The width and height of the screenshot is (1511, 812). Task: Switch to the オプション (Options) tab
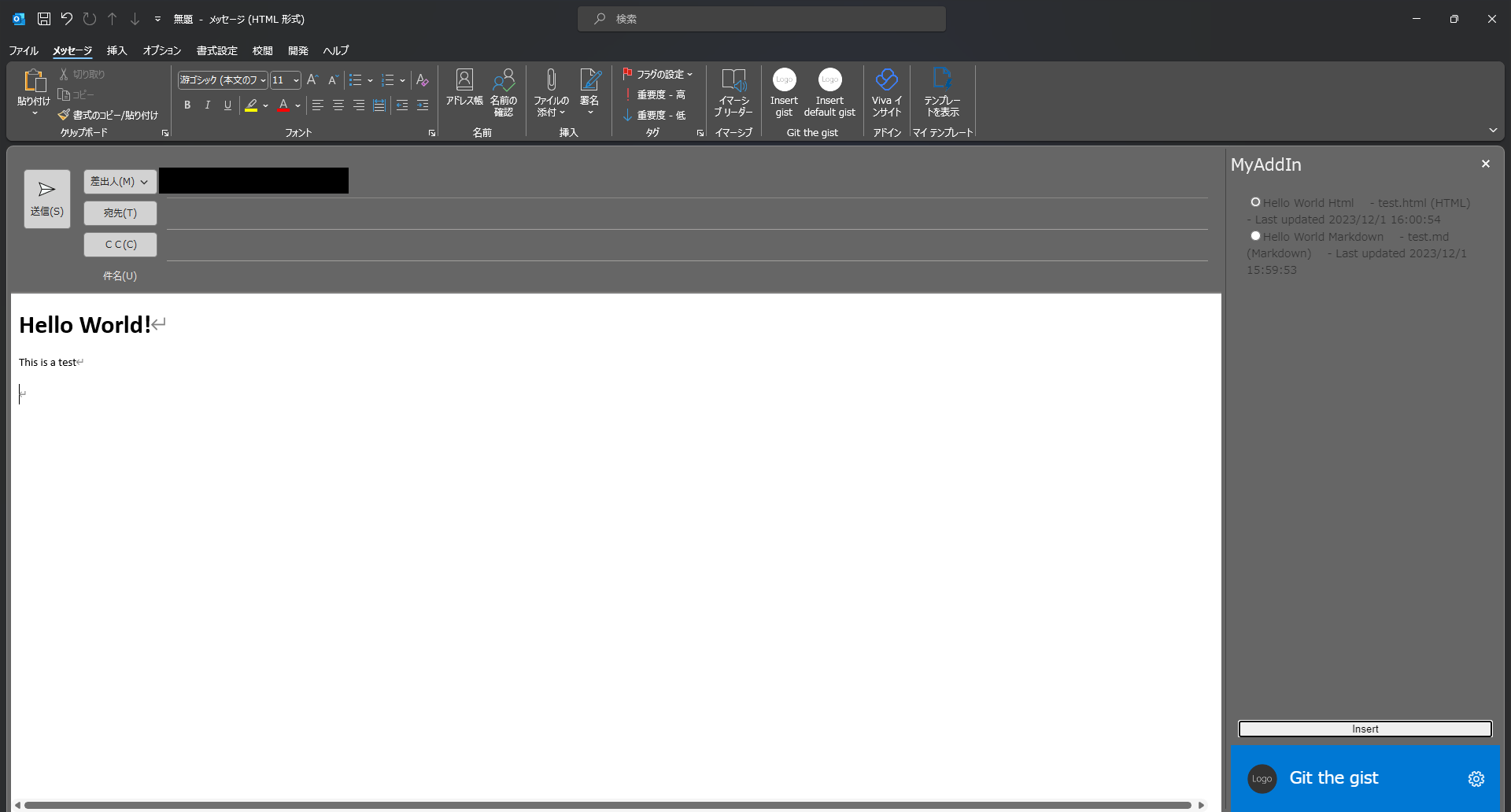[162, 50]
